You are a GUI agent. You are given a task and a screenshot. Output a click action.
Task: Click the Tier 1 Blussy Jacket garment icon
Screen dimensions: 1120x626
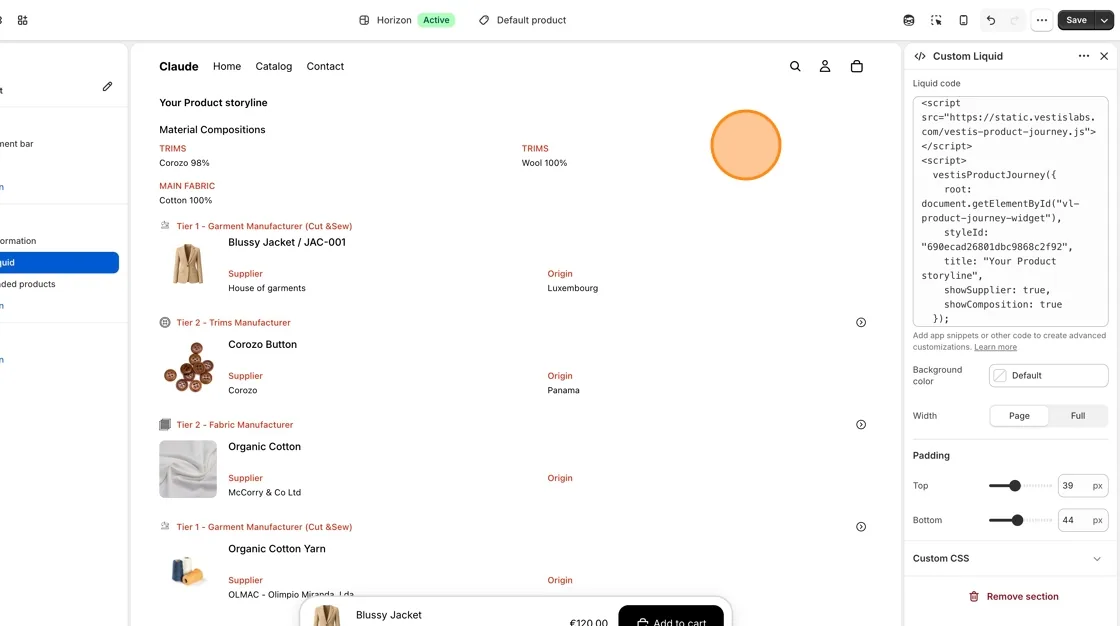(165, 226)
